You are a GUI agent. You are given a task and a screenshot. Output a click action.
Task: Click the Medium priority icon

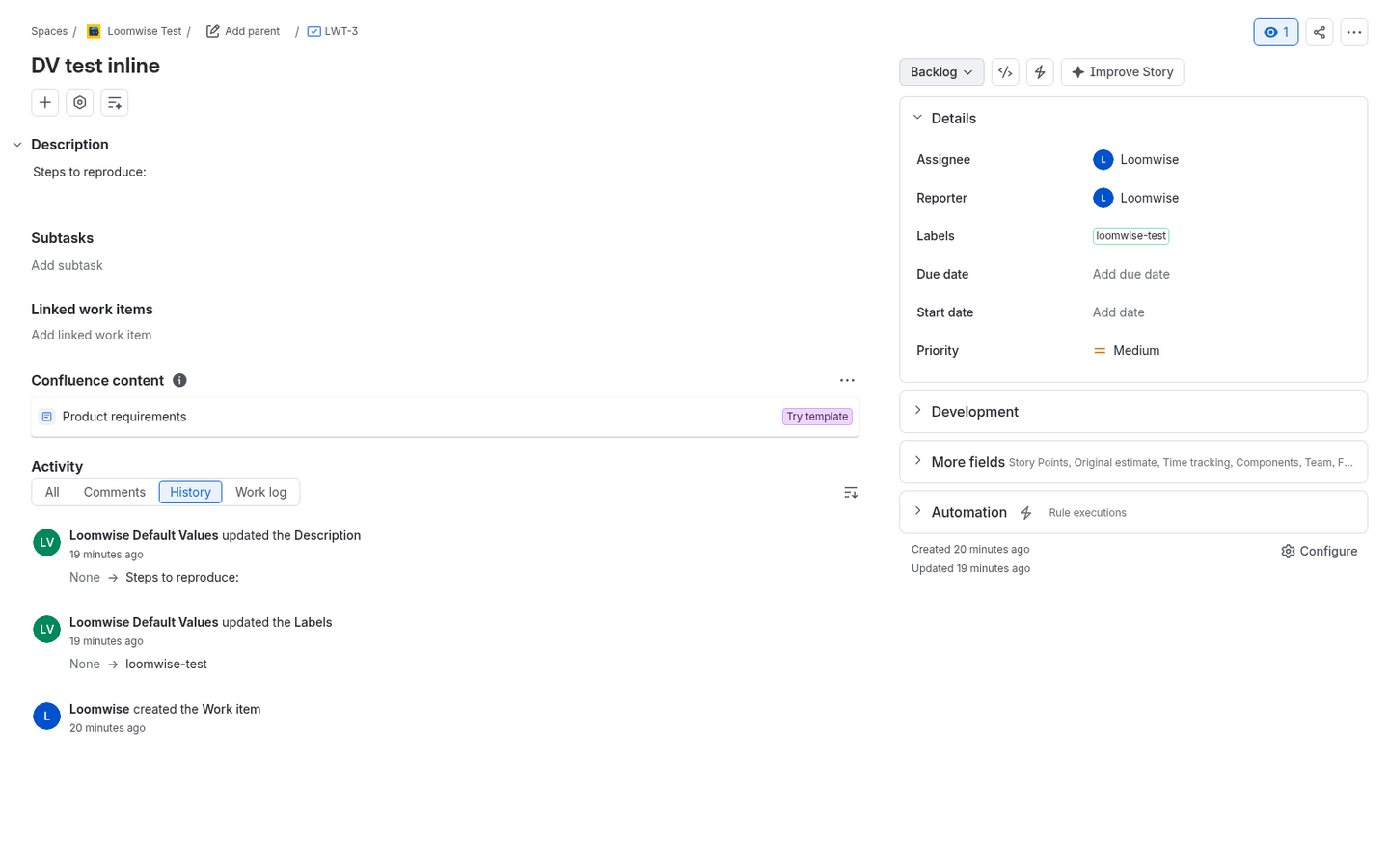pyautogui.click(x=1100, y=351)
